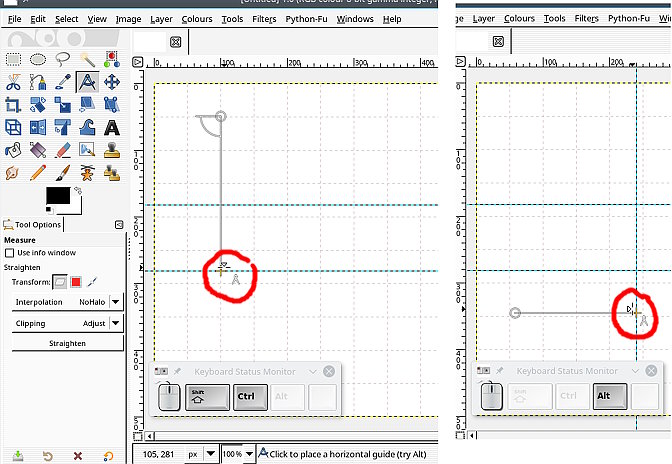This screenshot has height=464, width=672.
Task: Click Alt key in right Keyboard Status Monitor
Action: [x=610, y=396]
